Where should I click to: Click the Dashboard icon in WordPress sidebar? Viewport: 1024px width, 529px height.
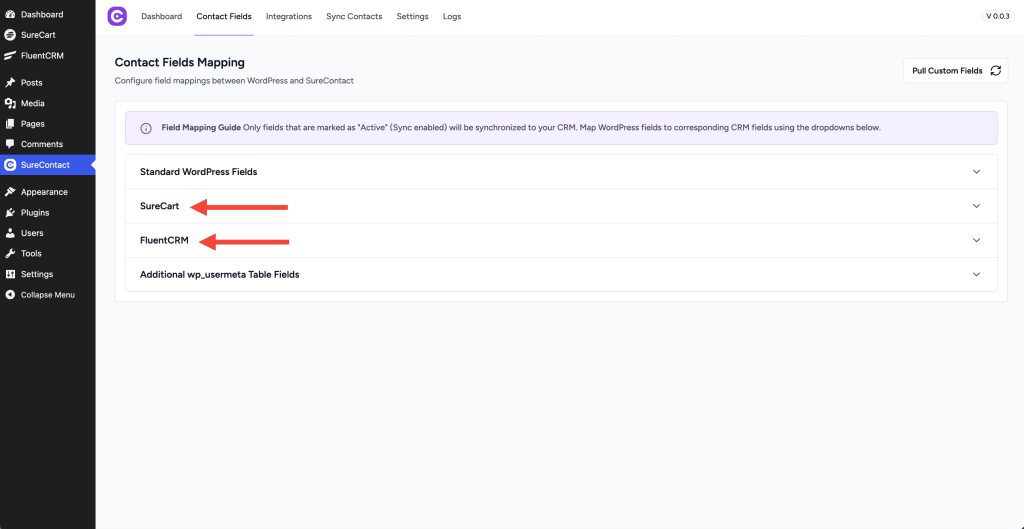[10, 15]
